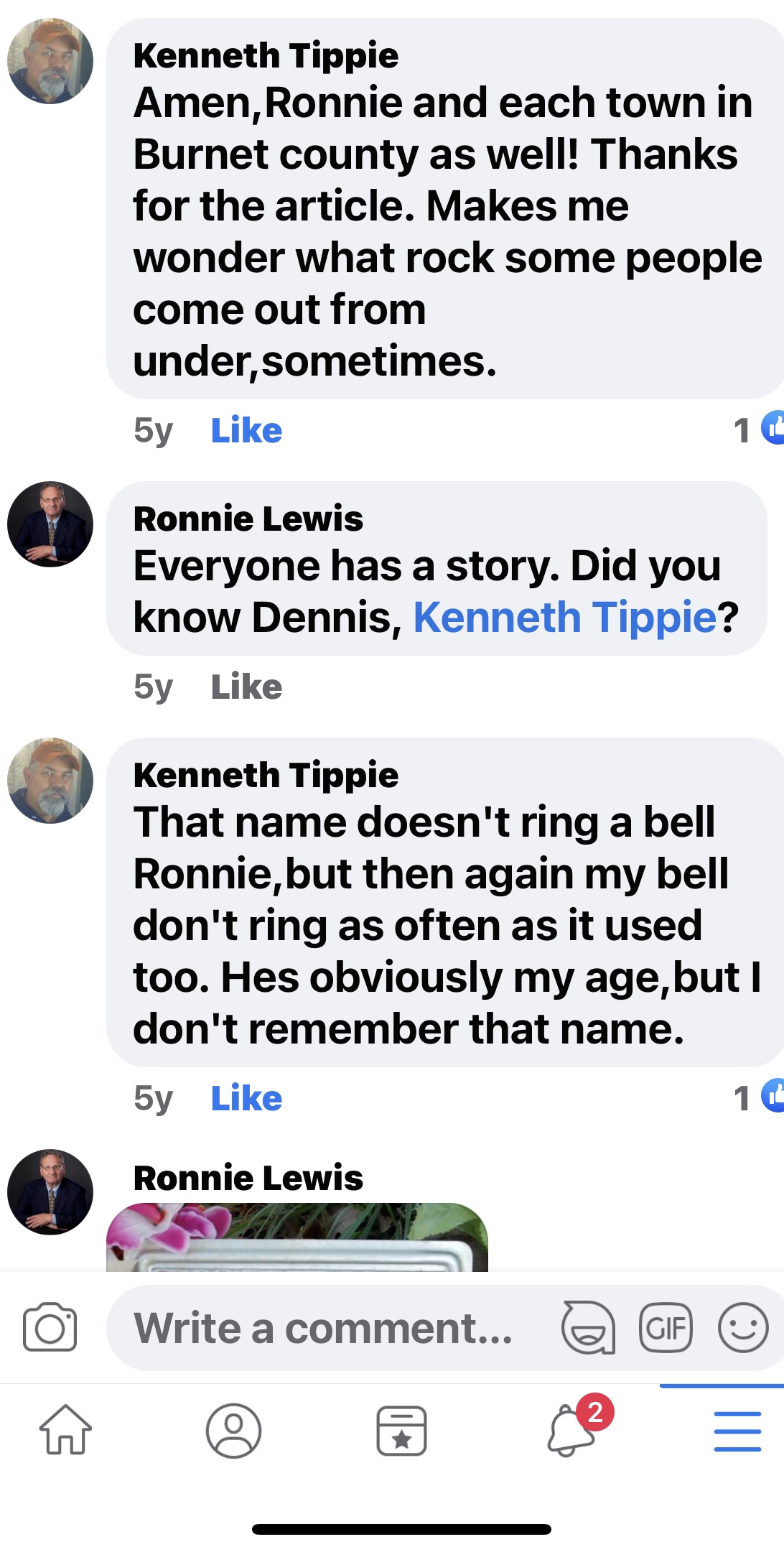Open the emoji smiley picker
Image resolution: width=784 pixels, height=1552 pixels.
743,1327
